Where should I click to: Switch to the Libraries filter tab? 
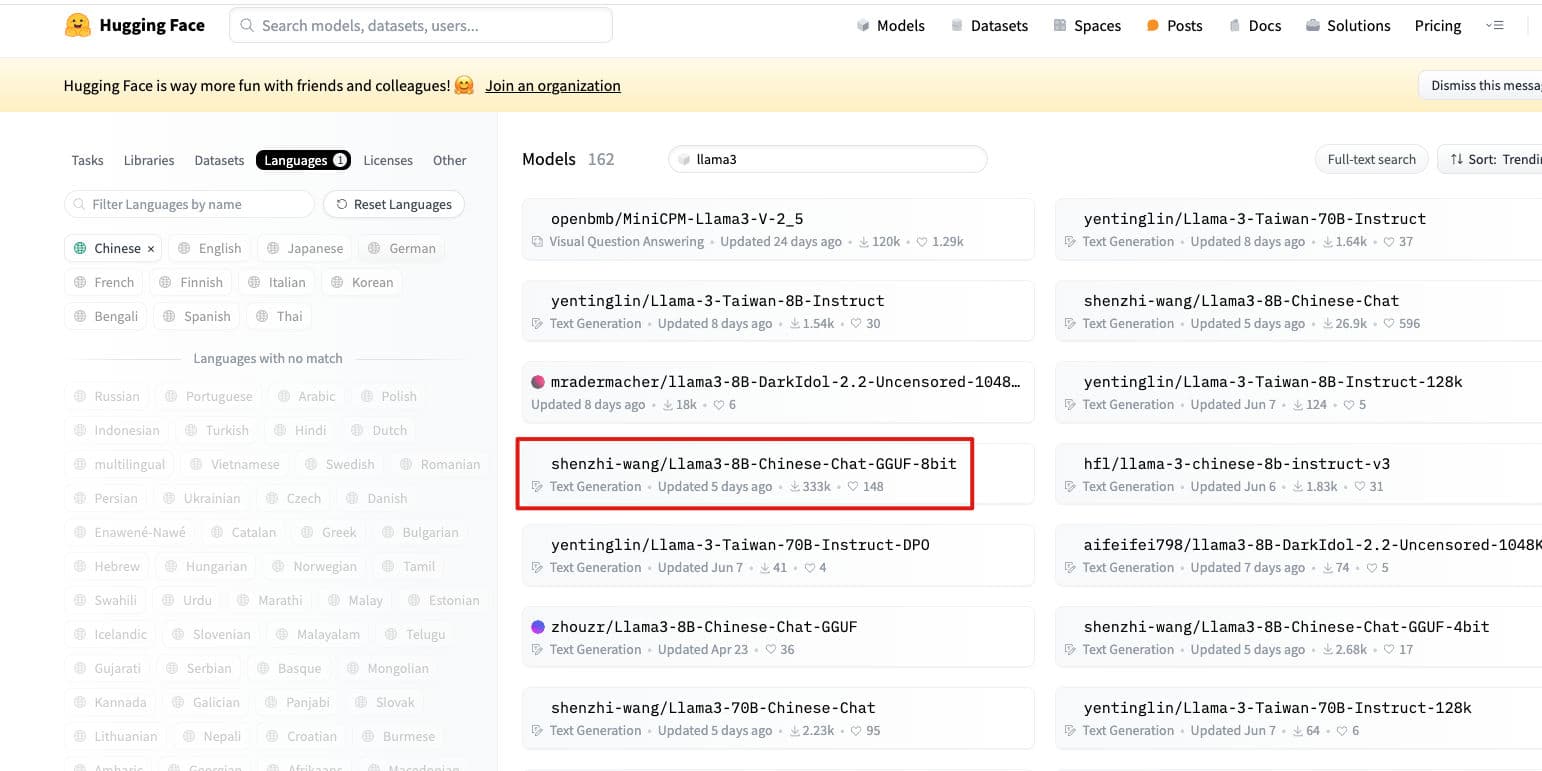pyautogui.click(x=149, y=160)
